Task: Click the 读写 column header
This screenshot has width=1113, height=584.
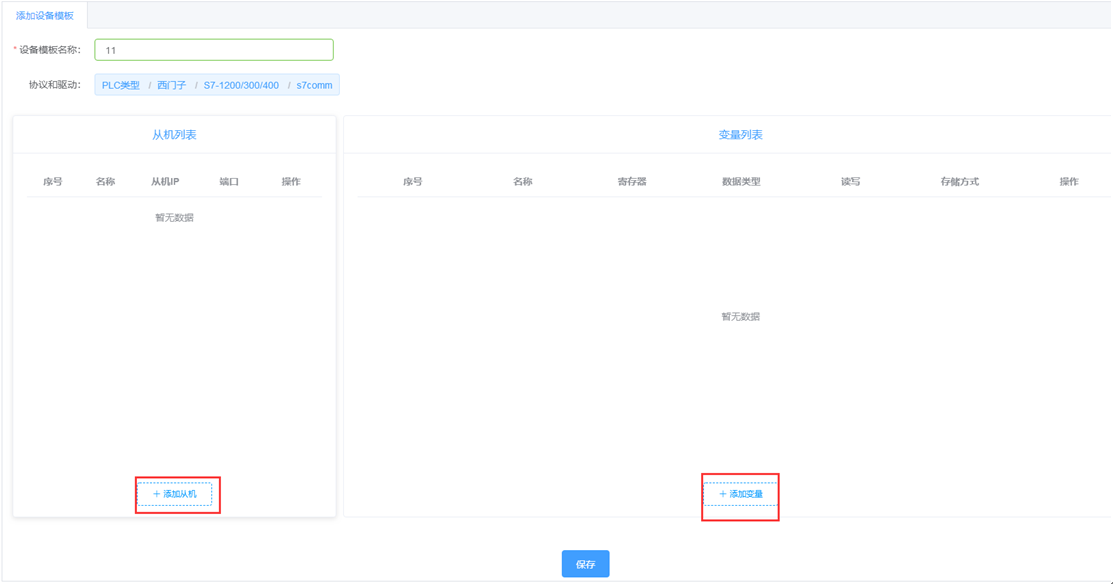Action: [x=850, y=182]
